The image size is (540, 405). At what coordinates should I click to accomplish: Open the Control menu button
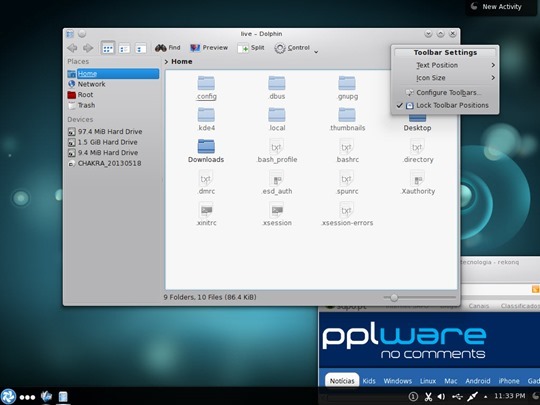pos(292,48)
